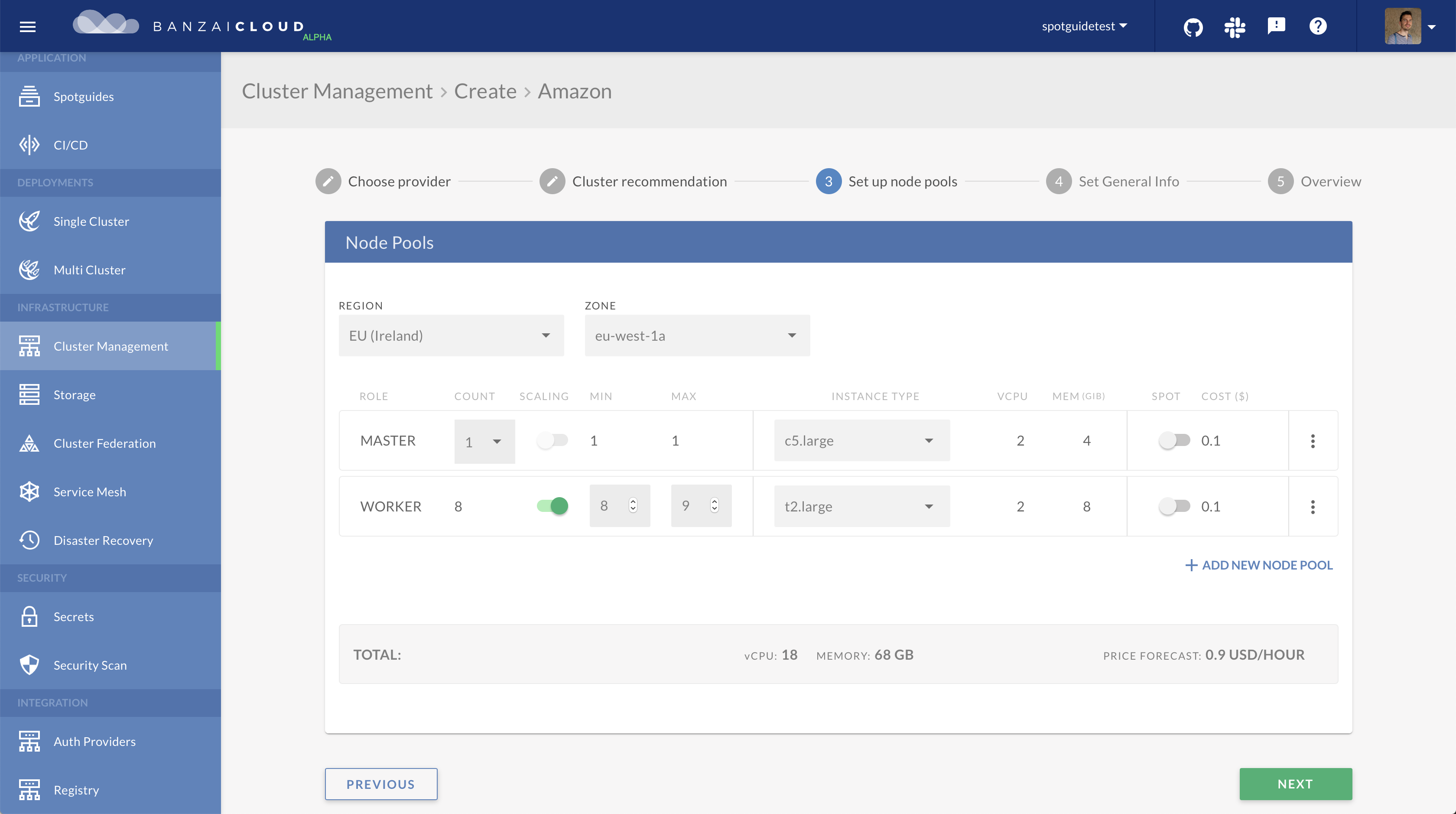The image size is (1456, 814).
Task: Disable scaling for Worker node pool
Action: (552, 505)
